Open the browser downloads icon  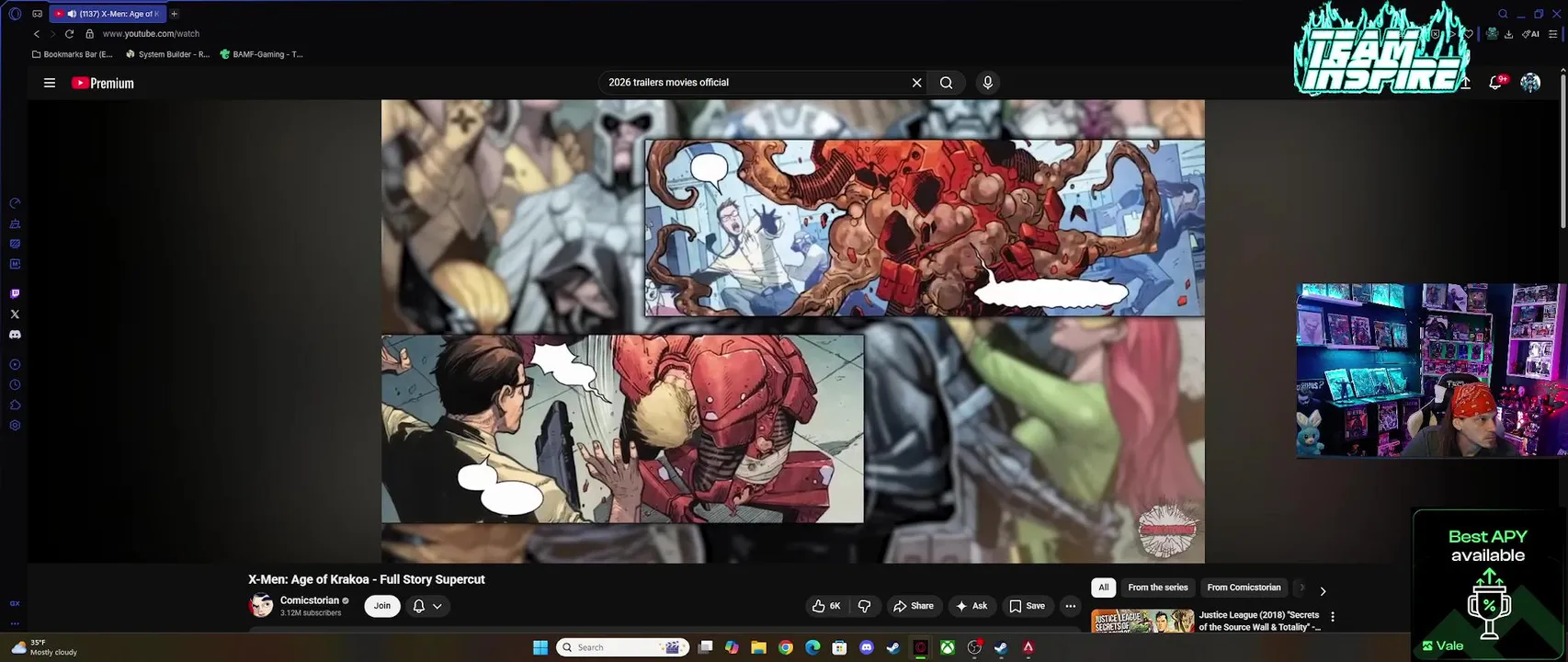[x=1508, y=34]
